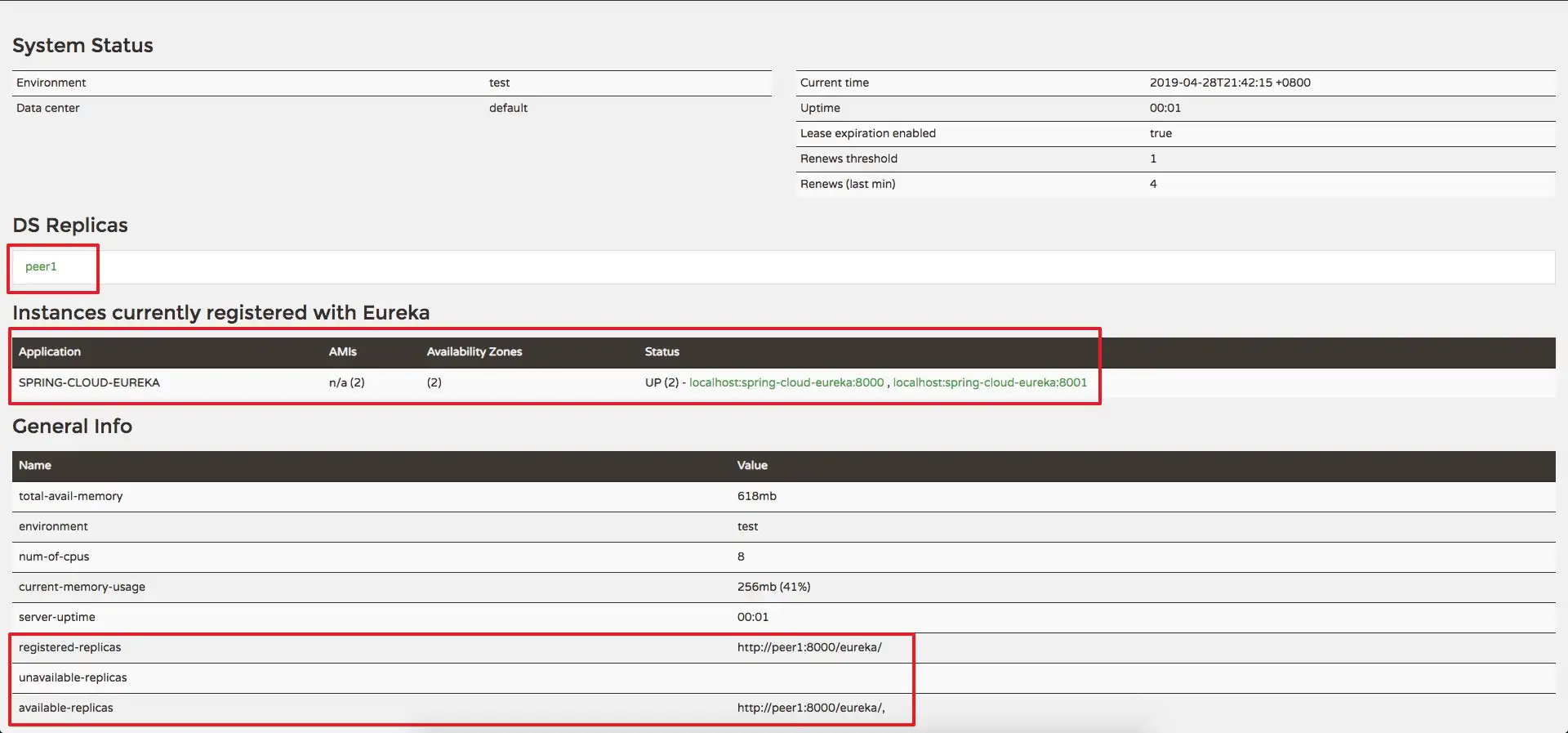Click the System Status heading
This screenshot has width=1568, height=733.
click(82, 46)
